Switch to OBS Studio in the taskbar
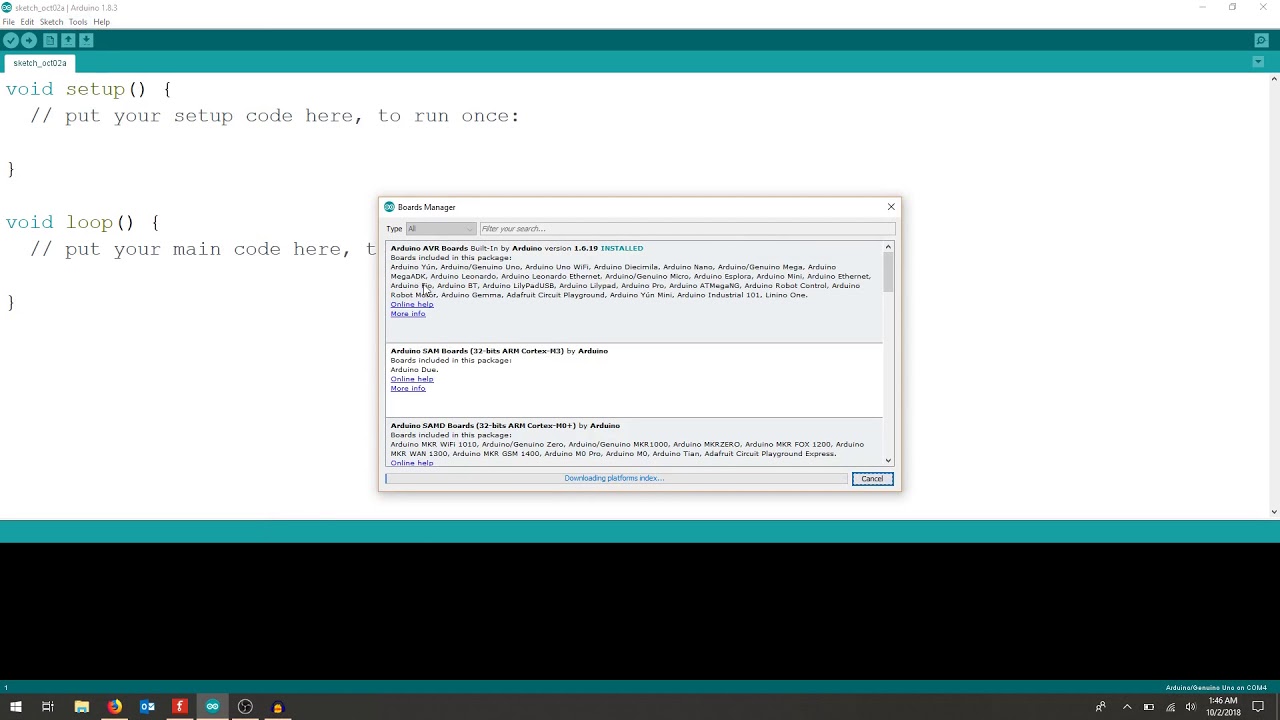 click(x=245, y=707)
